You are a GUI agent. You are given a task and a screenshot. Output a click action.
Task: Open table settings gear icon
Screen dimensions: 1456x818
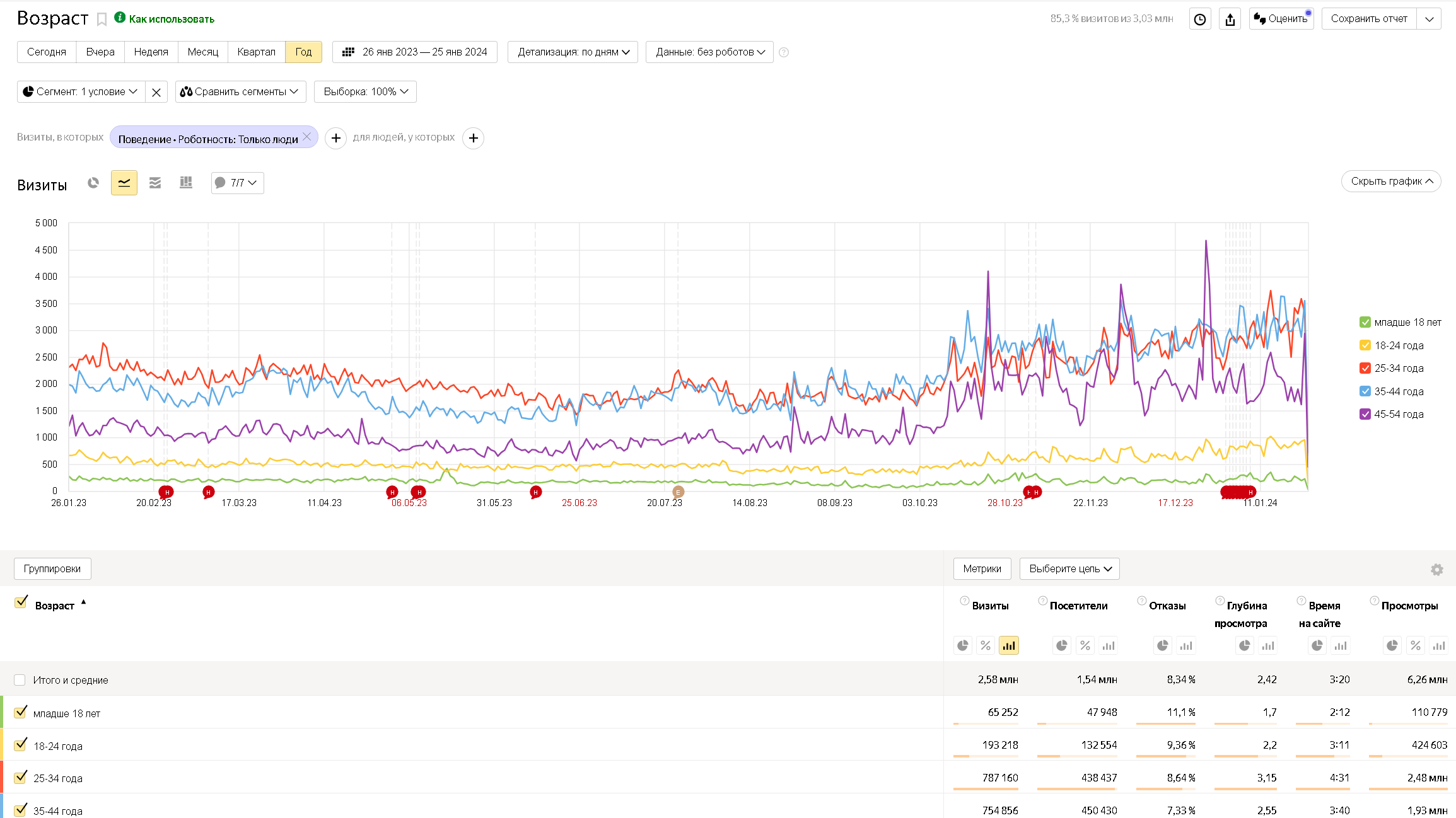click(1436, 570)
